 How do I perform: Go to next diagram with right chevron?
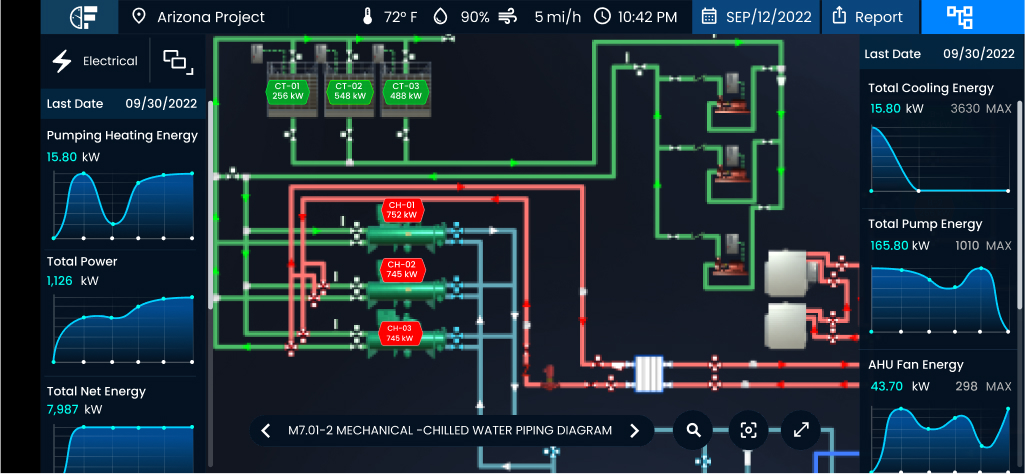pyautogui.click(x=634, y=431)
